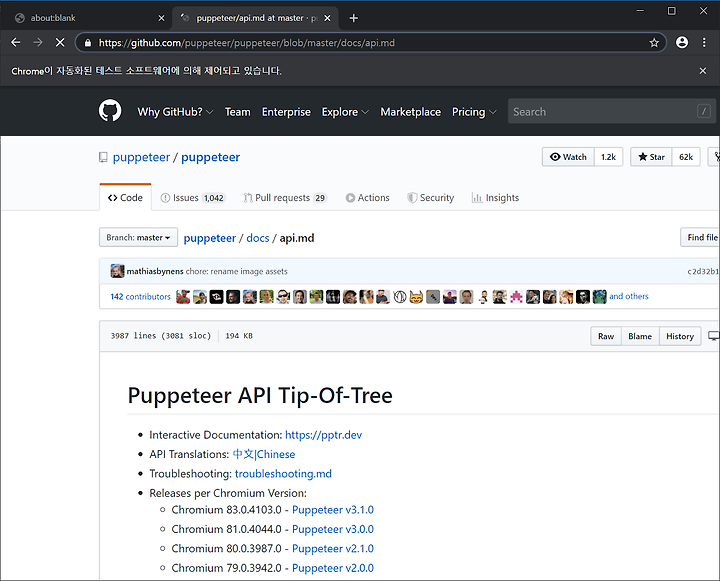Click the c2d32b1 commit hash
Screen dimensions: 720x581
click(703, 271)
